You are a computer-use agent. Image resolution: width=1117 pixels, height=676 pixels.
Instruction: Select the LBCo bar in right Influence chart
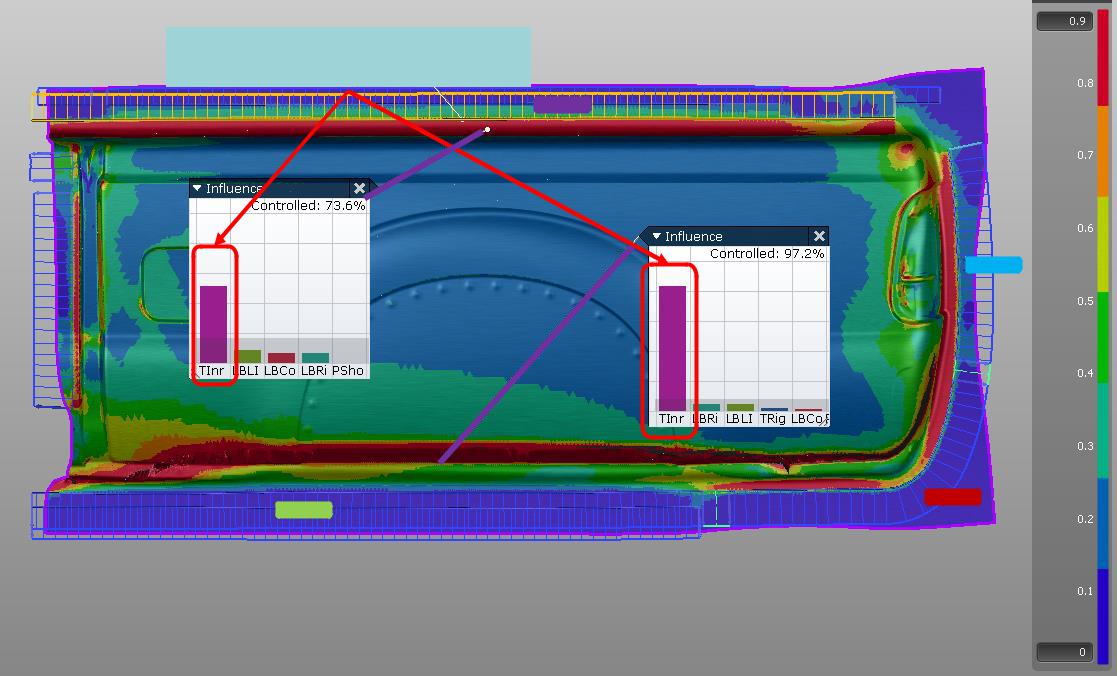(808, 408)
